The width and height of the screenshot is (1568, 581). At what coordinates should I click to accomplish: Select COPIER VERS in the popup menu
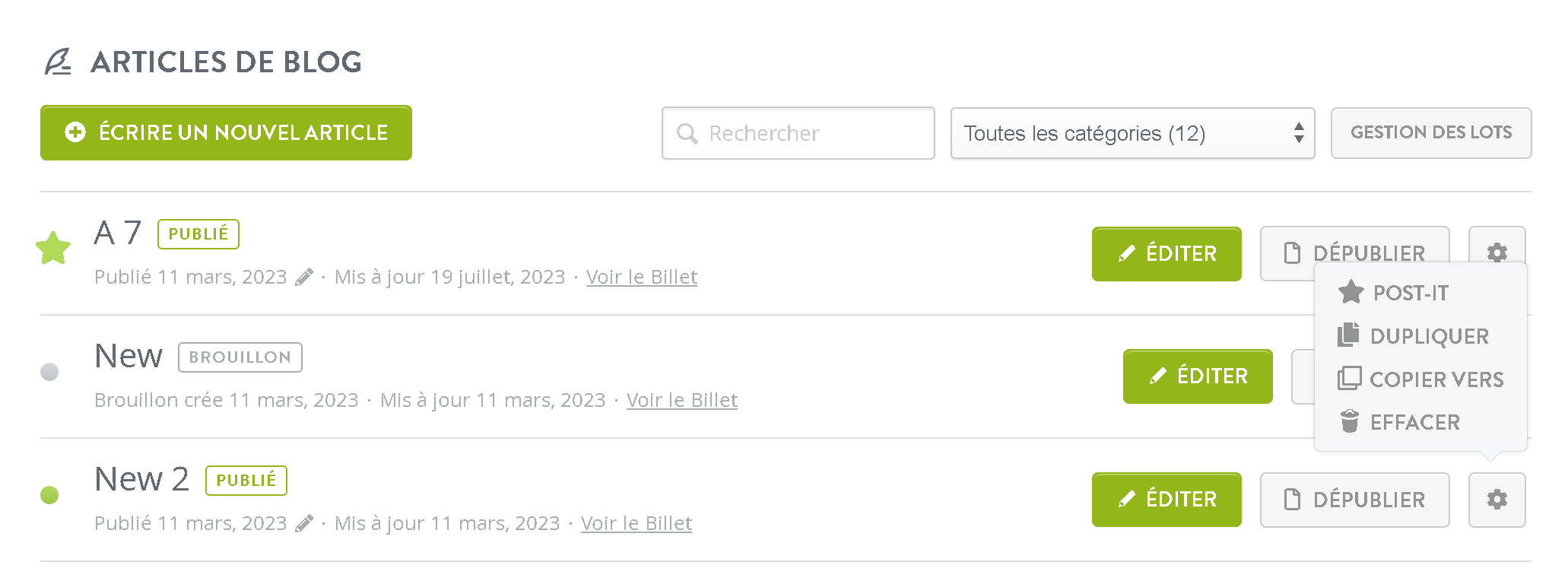pos(1420,379)
